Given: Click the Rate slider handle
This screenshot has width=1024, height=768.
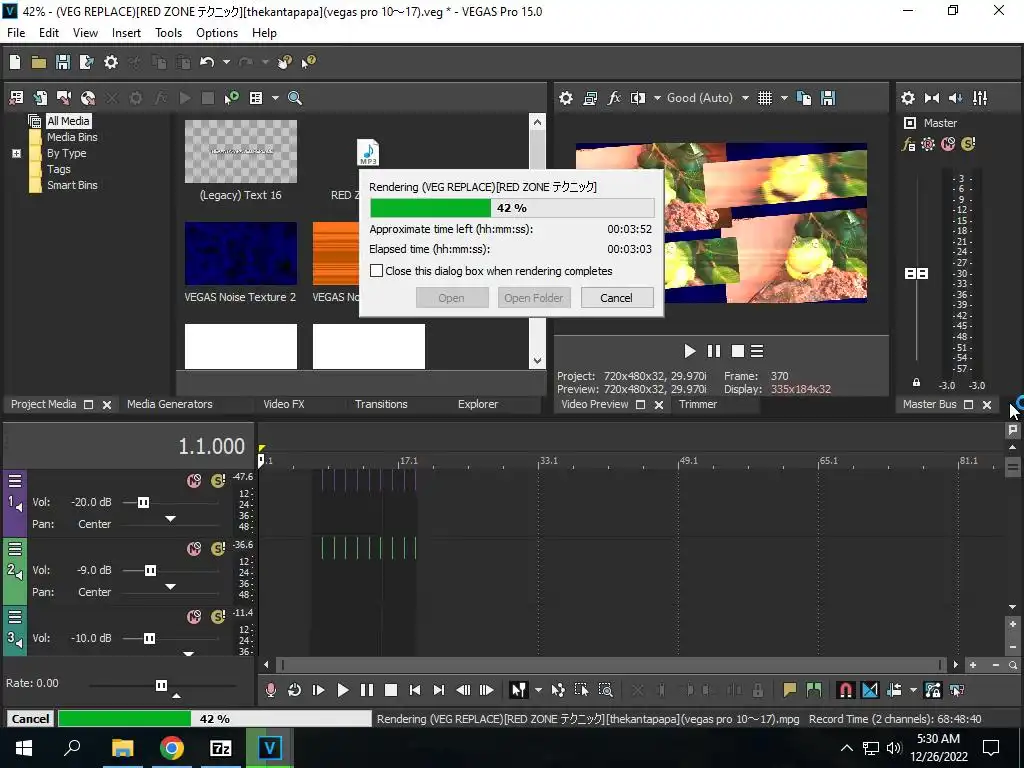Looking at the screenshot, I should (x=161, y=685).
